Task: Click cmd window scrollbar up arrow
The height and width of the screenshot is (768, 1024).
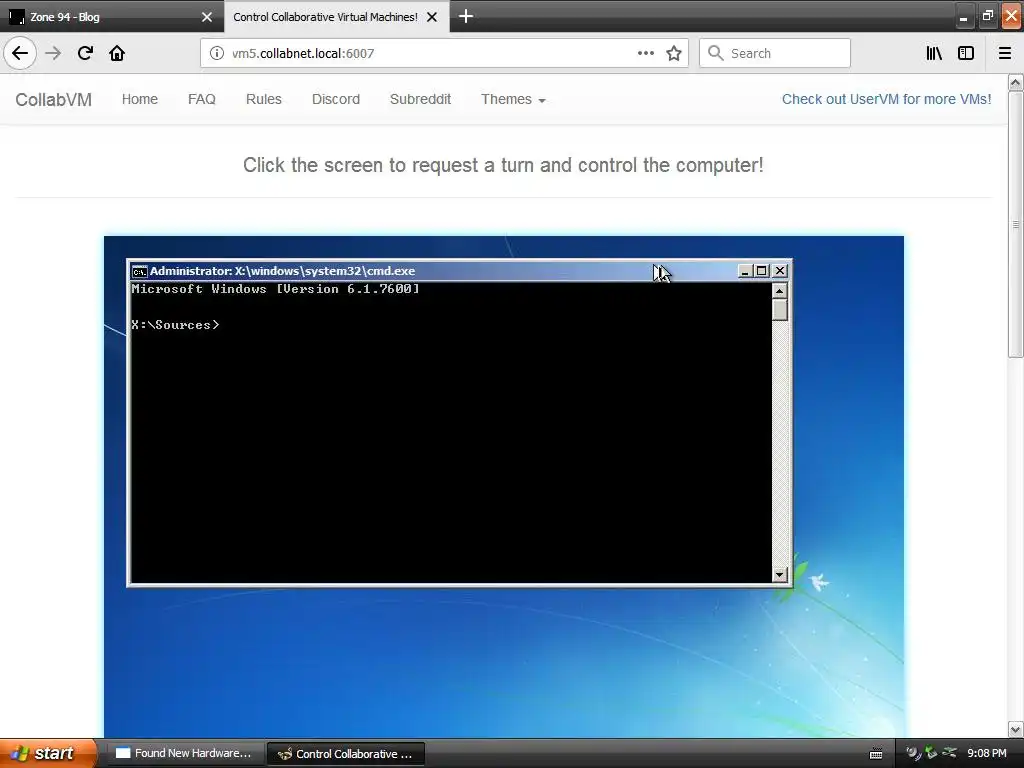Action: click(779, 291)
